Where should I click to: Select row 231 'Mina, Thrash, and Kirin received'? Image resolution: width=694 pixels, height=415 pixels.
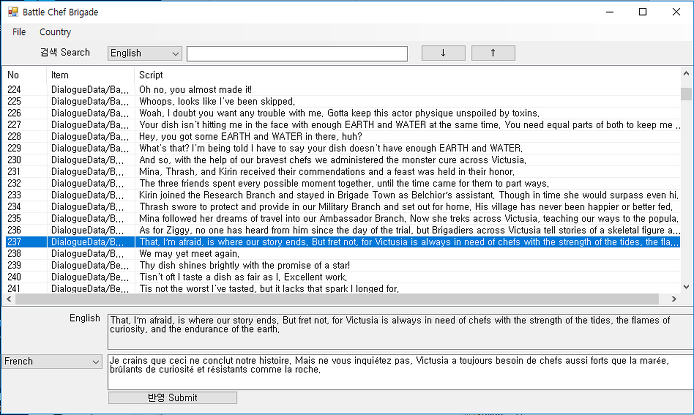[x=342, y=172]
